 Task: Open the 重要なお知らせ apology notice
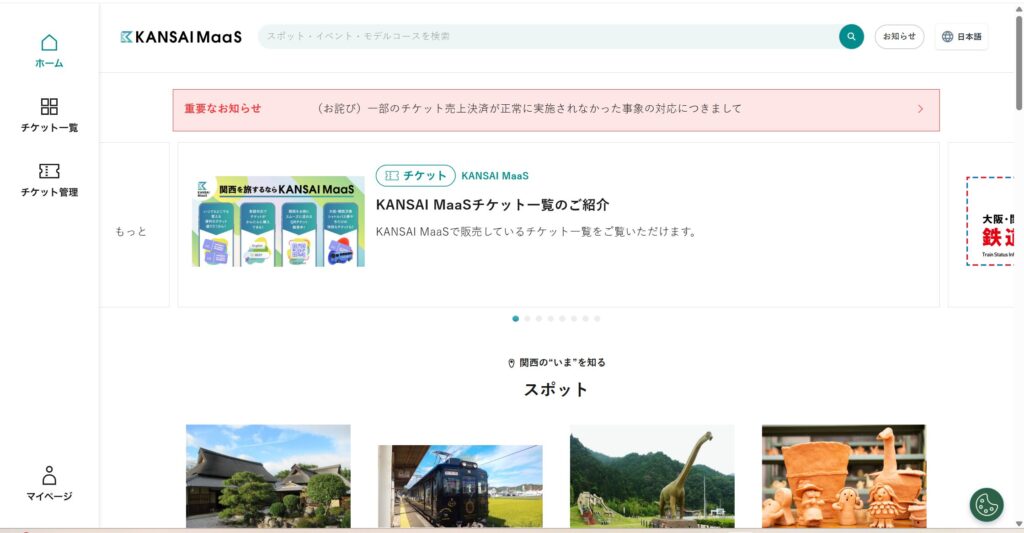point(556,110)
